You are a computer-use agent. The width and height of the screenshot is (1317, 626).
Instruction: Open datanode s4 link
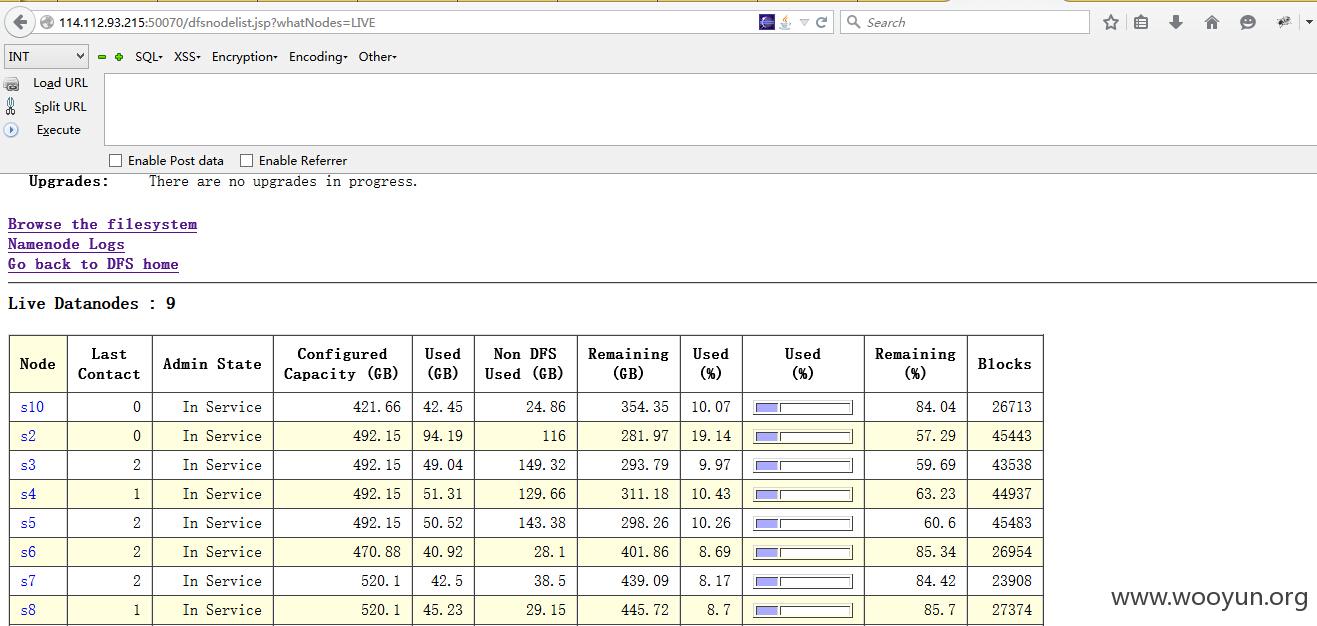(28, 494)
